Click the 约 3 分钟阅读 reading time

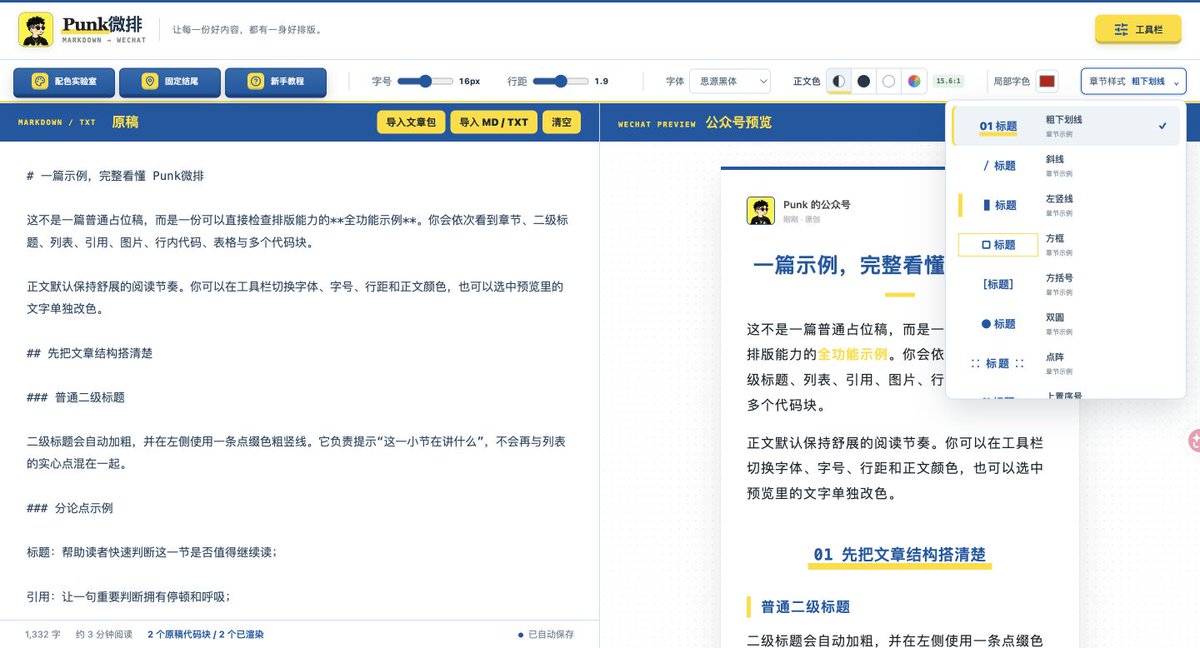point(104,634)
